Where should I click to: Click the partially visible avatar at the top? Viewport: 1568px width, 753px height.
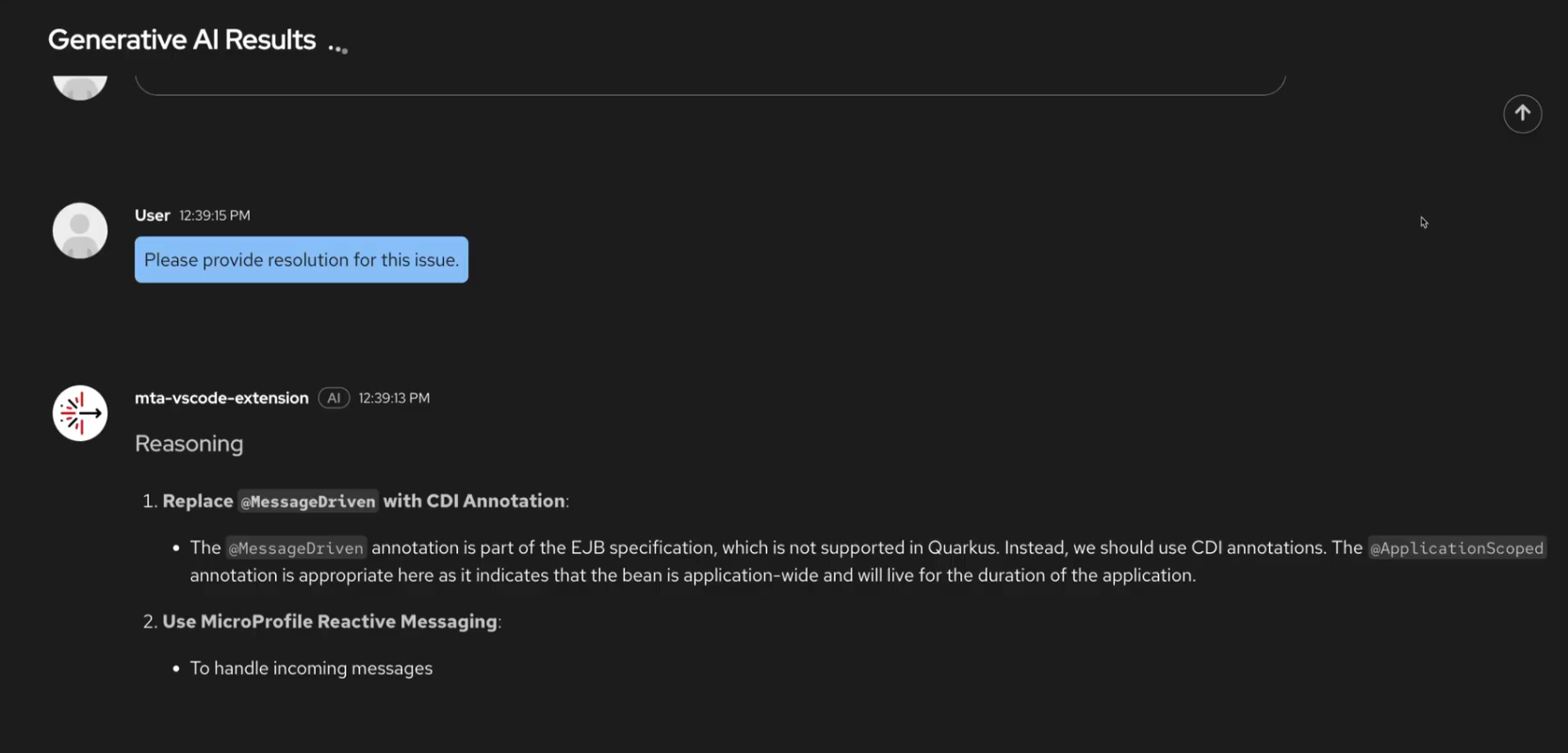pyautogui.click(x=80, y=87)
